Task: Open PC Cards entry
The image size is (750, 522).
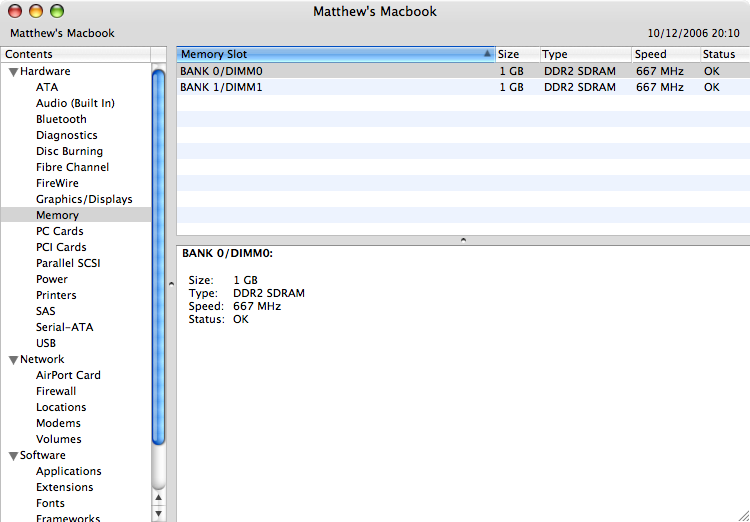Action: coord(60,231)
